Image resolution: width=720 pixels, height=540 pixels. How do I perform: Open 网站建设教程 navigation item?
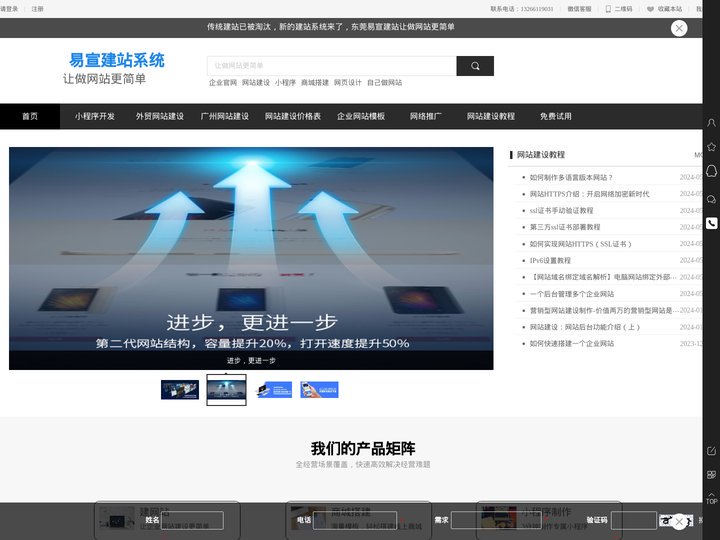[x=490, y=116]
